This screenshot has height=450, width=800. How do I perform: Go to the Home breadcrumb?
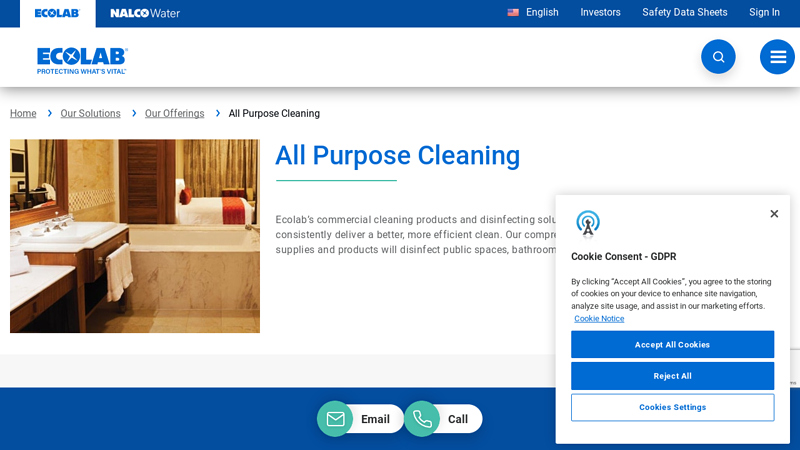point(23,113)
